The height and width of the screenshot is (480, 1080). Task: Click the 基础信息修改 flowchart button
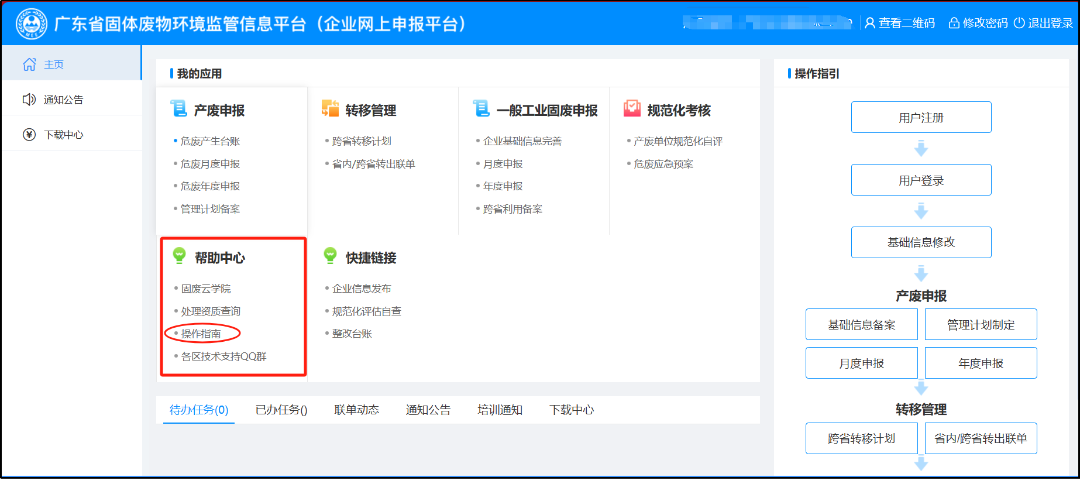point(922,242)
